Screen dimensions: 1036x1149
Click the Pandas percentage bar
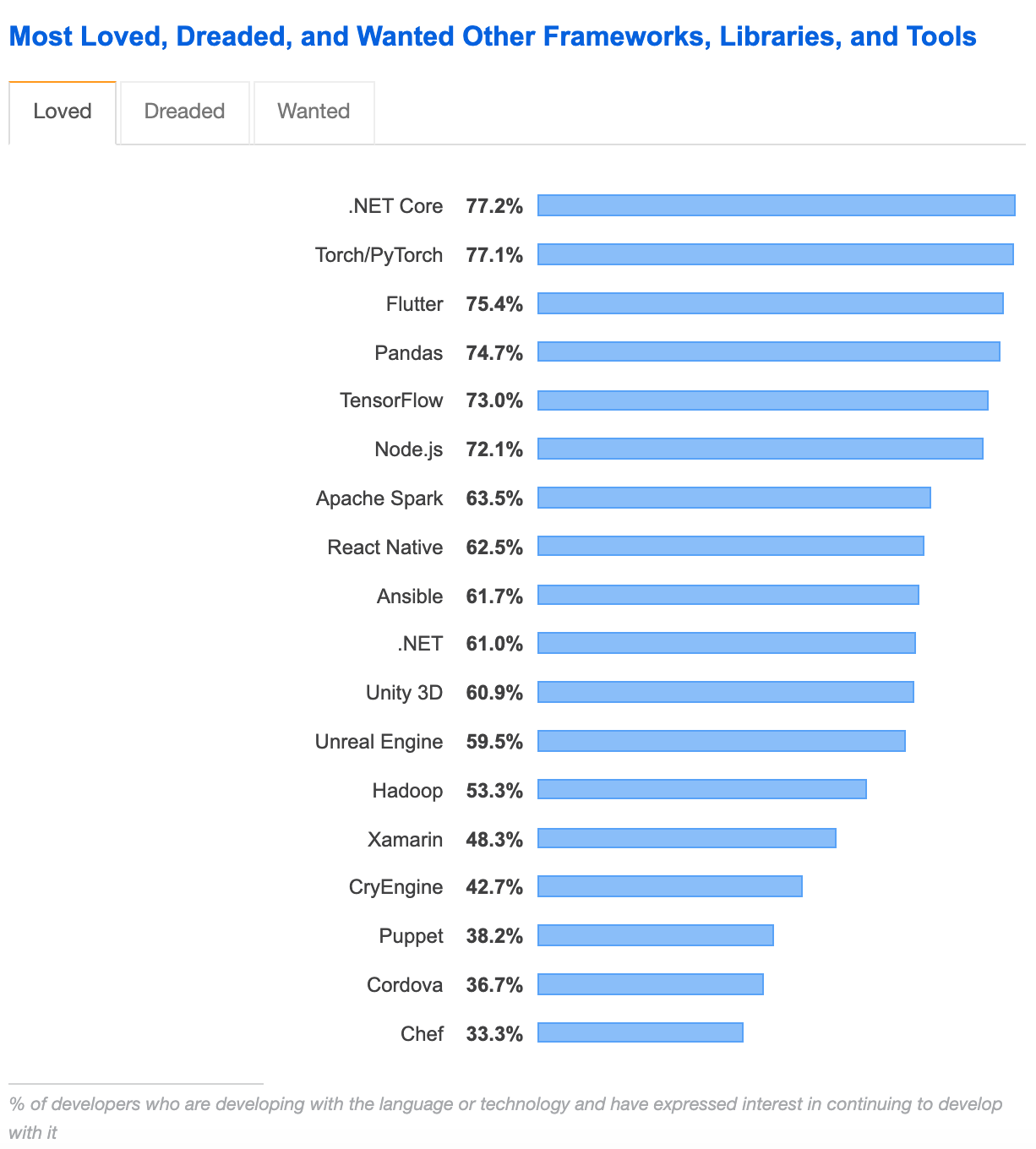pyautogui.click(x=768, y=351)
